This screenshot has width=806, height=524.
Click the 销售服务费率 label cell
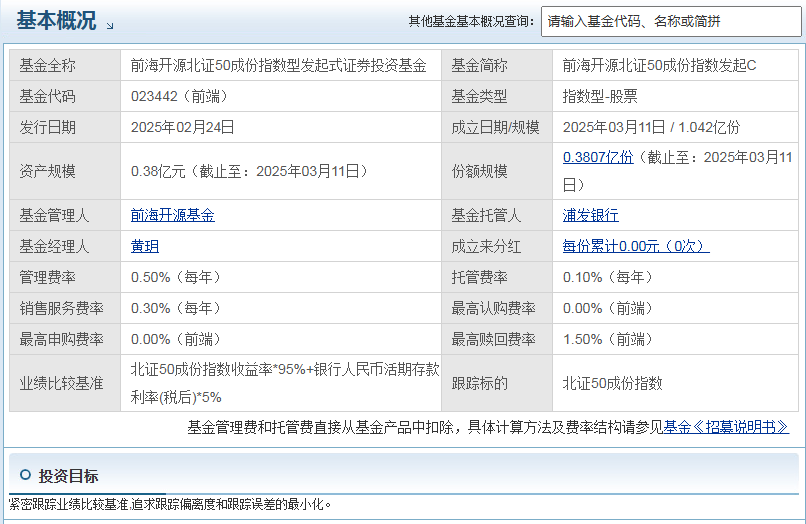[x=65, y=309]
